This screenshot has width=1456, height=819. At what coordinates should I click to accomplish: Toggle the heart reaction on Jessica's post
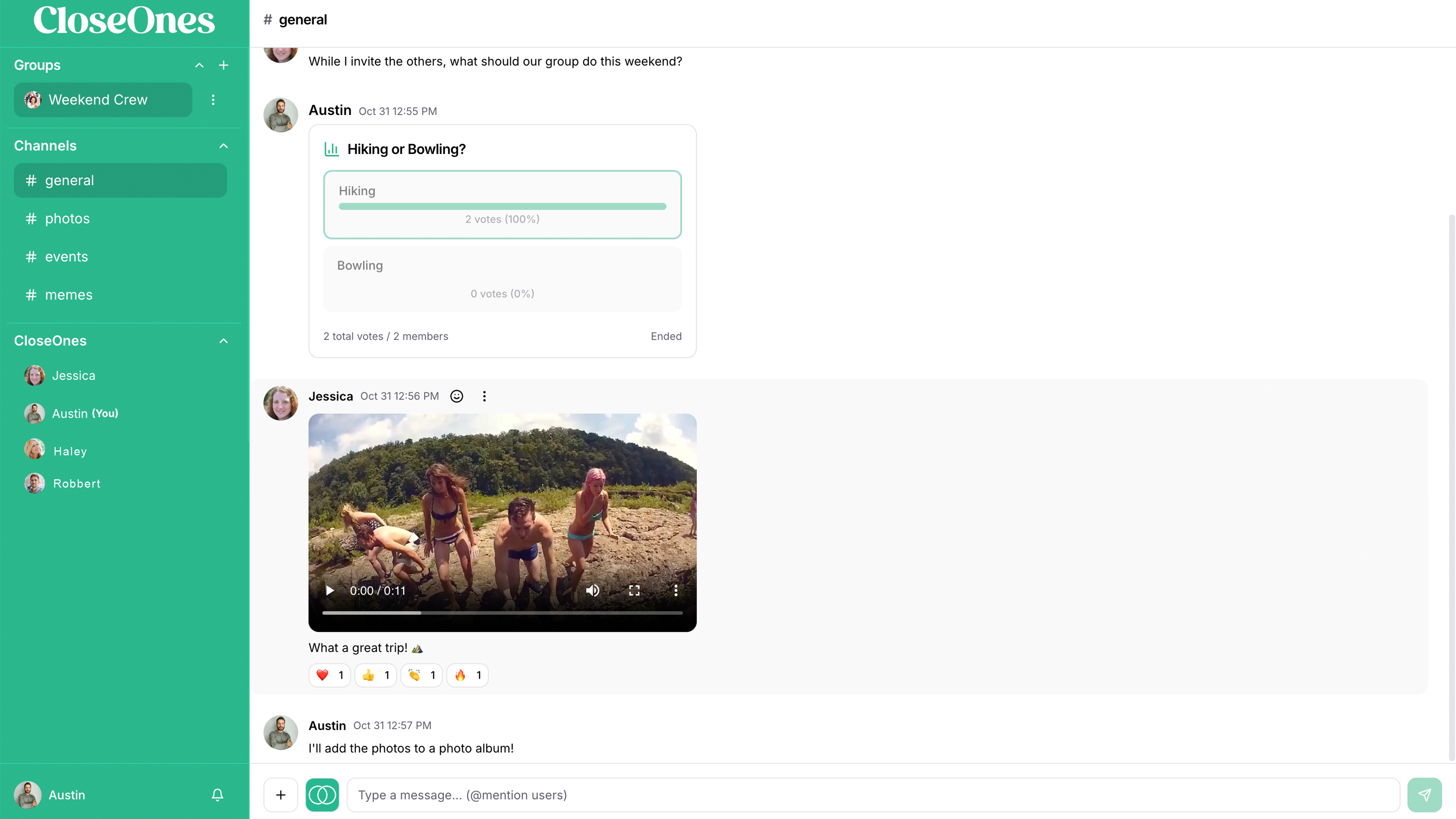pos(329,675)
